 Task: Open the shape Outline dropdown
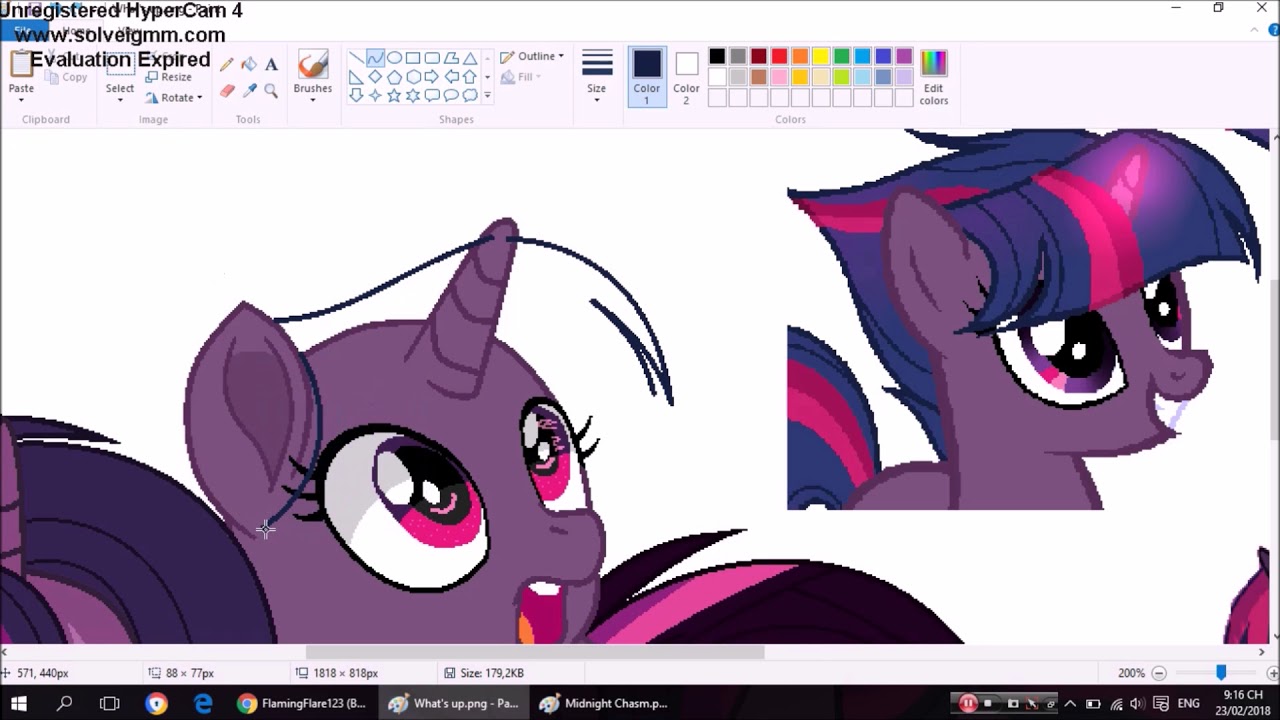(532, 56)
